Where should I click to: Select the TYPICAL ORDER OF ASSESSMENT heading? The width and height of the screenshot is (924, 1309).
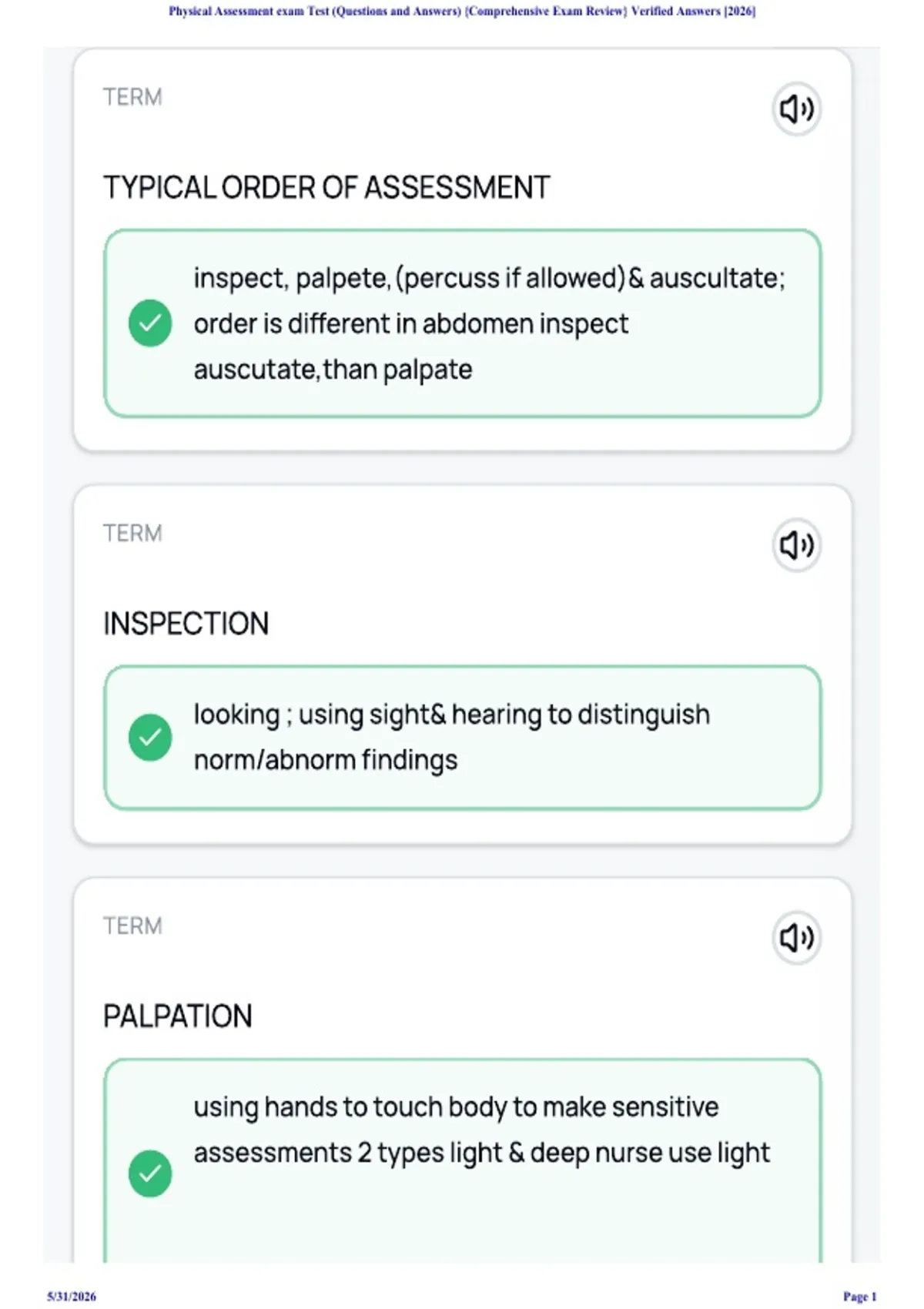point(326,187)
